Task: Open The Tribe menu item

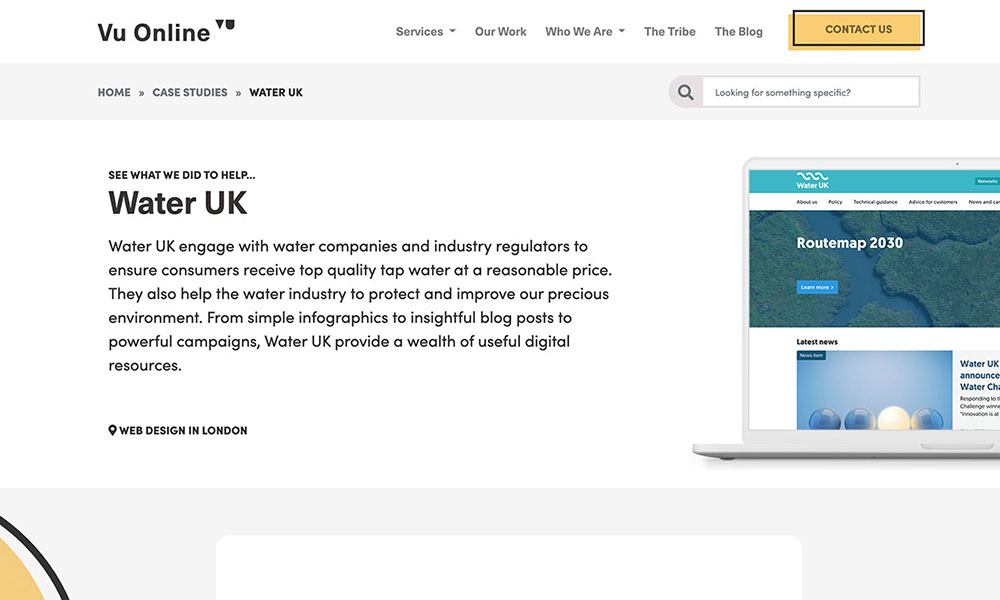Action: [669, 31]
